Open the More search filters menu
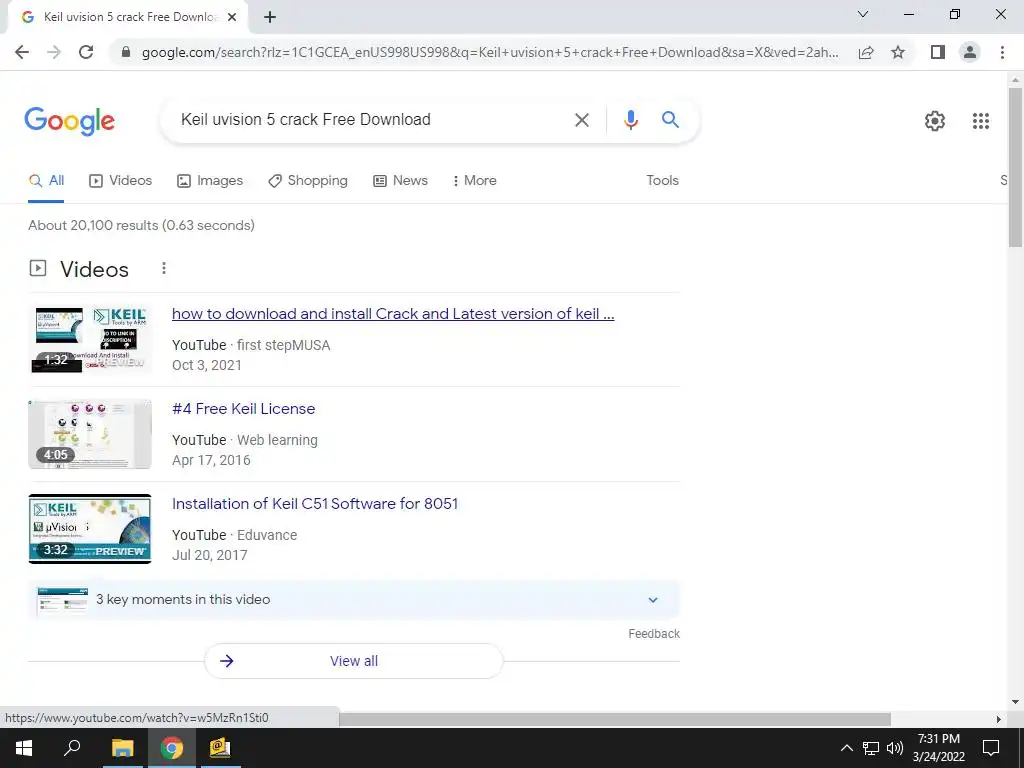1024x768 pixels. (x=475, y=181)
